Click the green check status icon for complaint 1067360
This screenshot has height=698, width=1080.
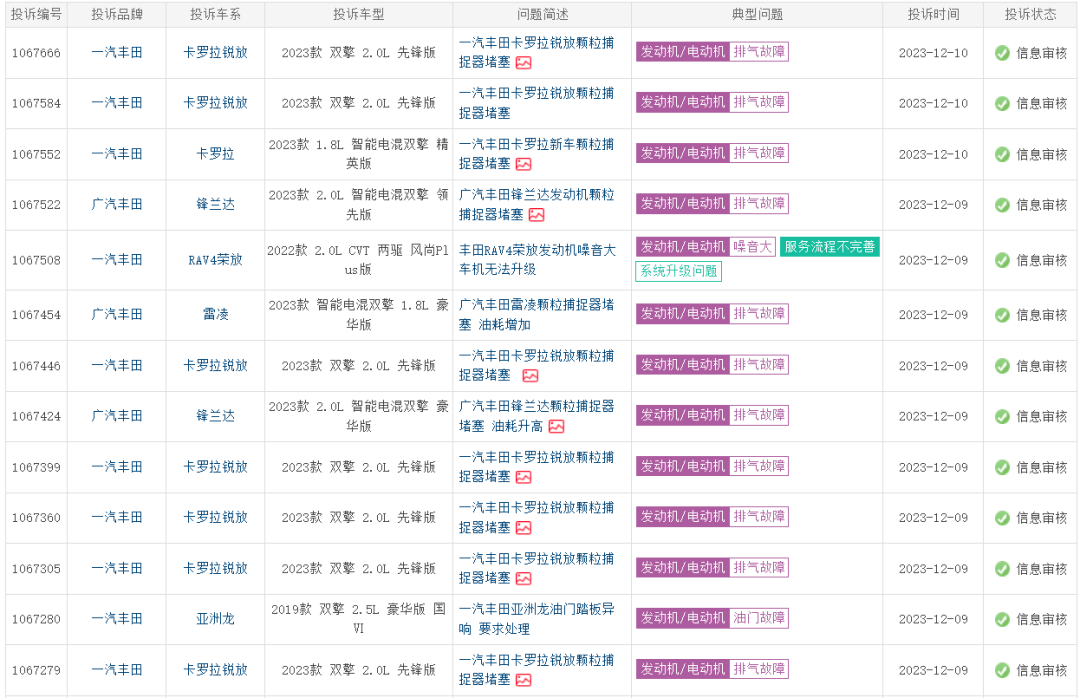[1002, 517]
